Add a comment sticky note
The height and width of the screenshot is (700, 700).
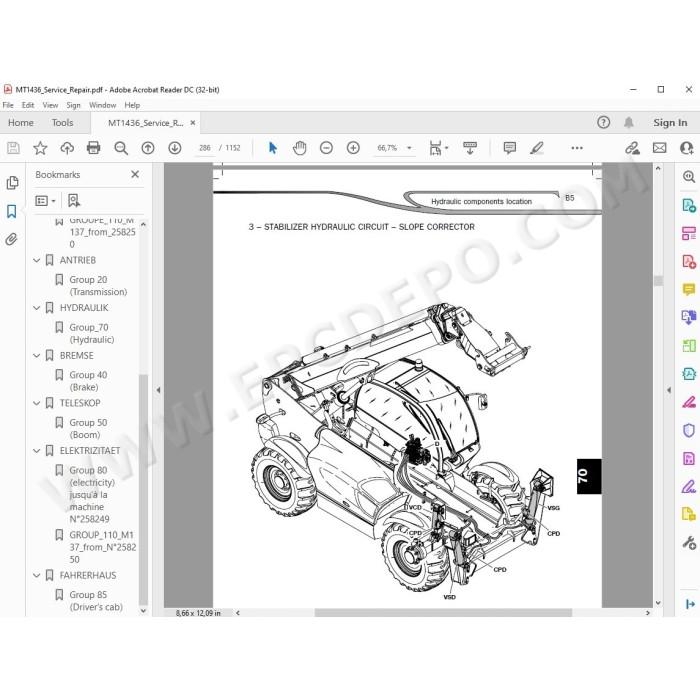pyautogui.click(x=509, y=148)
